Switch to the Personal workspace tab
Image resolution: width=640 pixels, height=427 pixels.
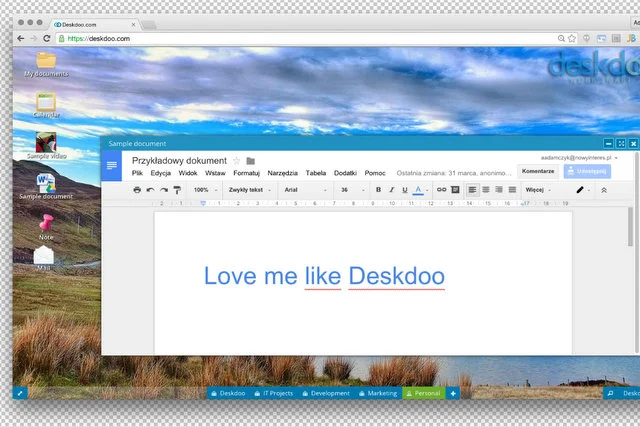pyautogui.click(x=424, y=393)
